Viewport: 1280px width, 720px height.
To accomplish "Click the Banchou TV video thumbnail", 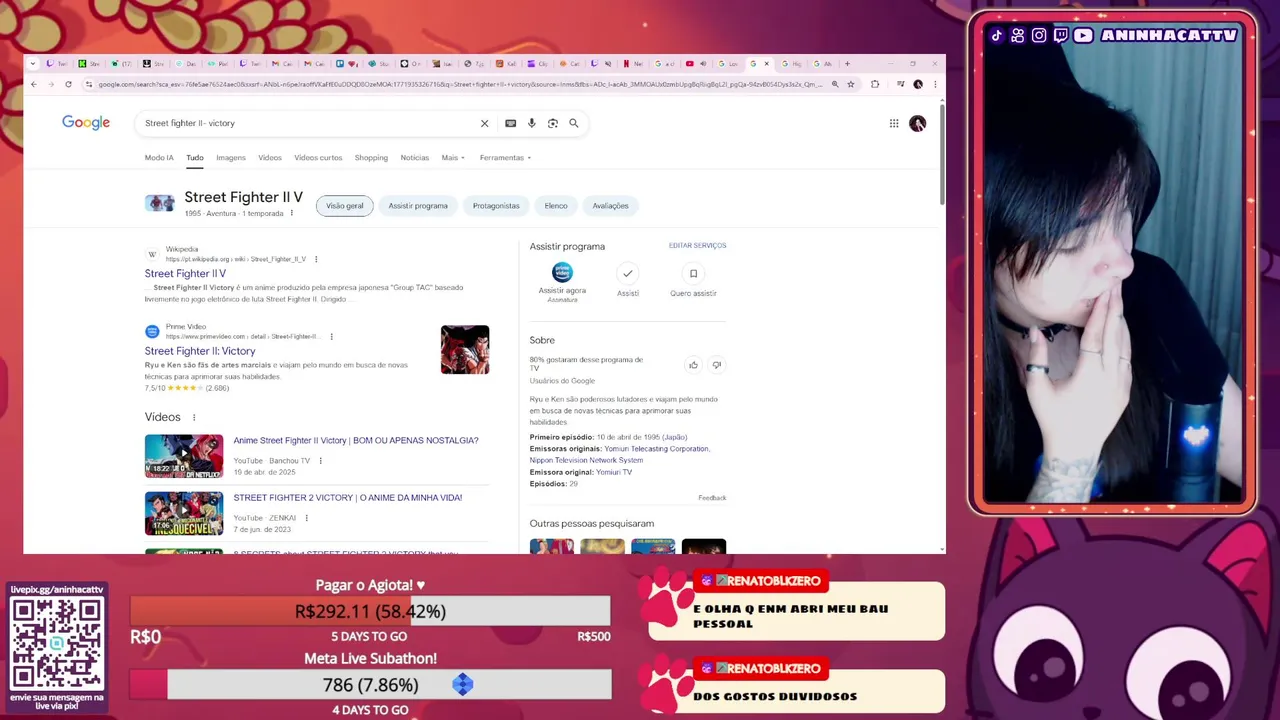I will click(x=184, y=456).
